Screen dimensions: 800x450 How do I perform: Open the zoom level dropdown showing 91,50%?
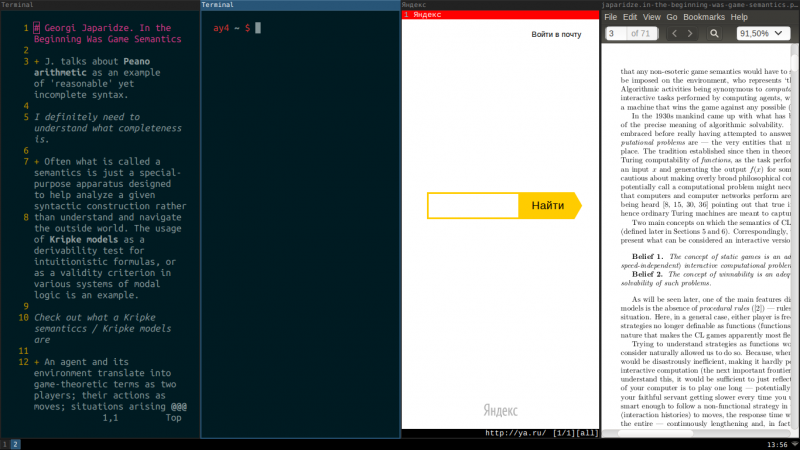(763, 34)
